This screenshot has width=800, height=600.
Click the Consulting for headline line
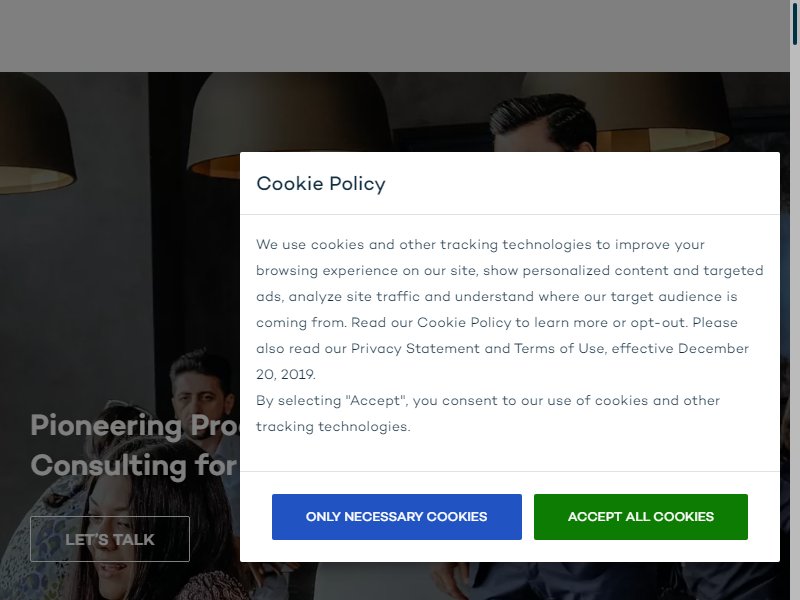(135, 465)
